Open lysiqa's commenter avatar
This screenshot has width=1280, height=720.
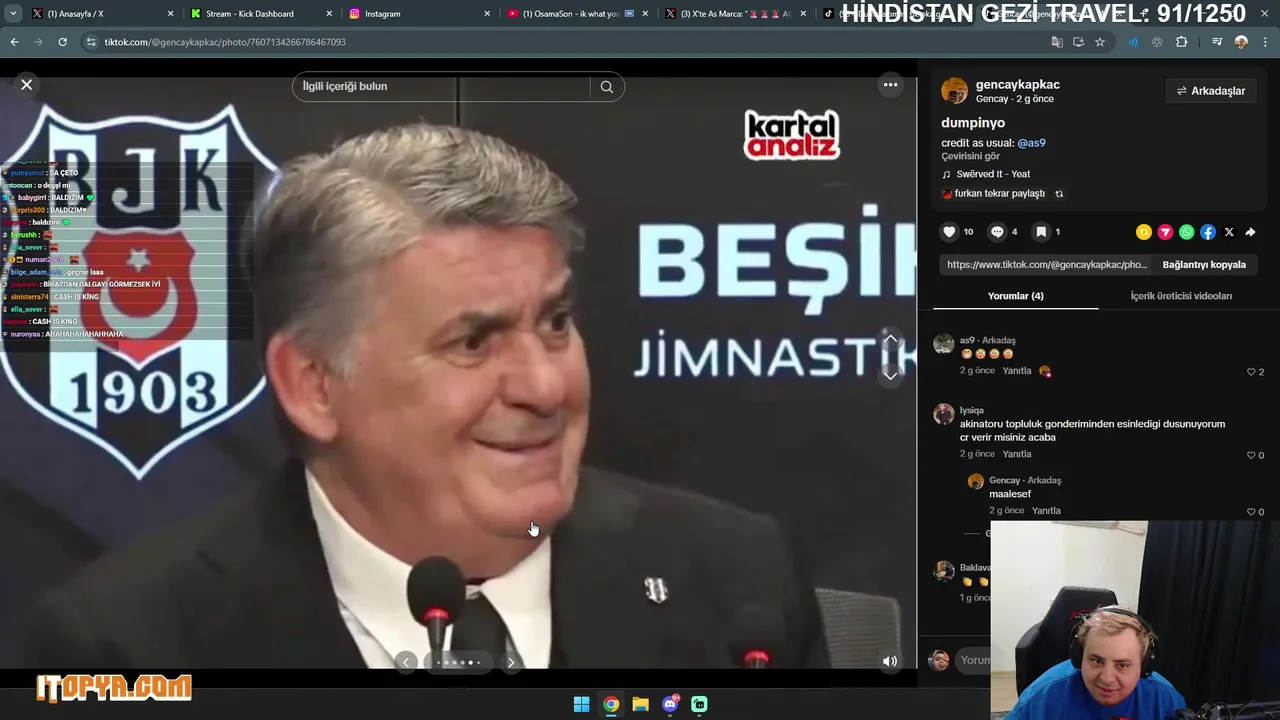coord(944,415)
